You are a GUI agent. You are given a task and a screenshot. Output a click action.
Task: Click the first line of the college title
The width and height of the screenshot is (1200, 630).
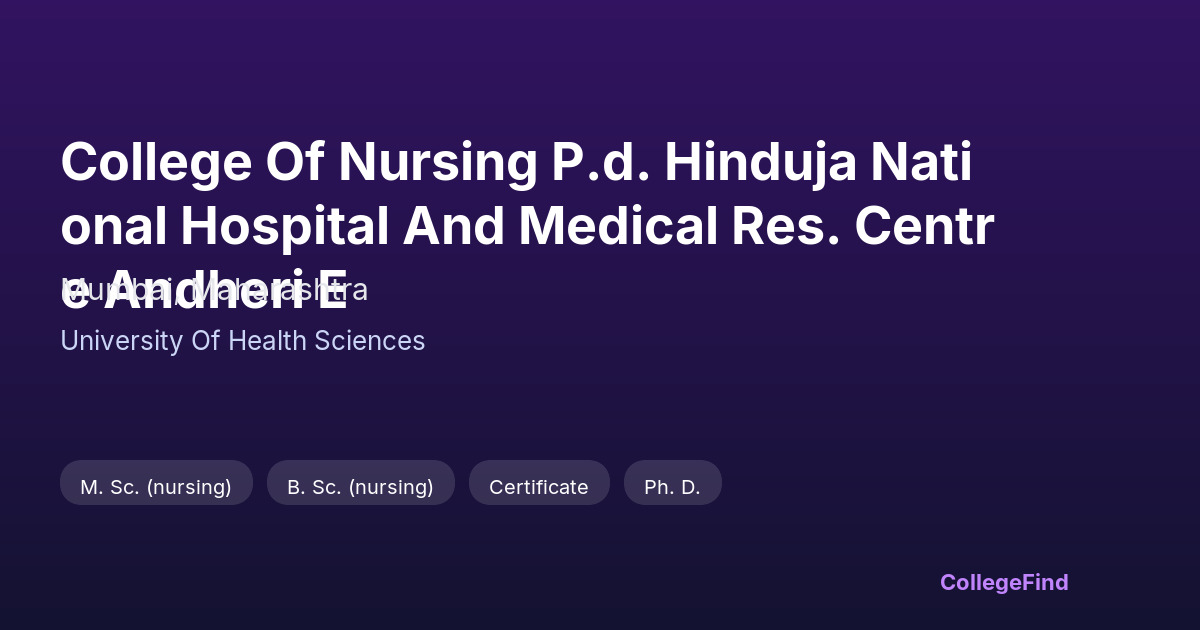[x=516, y=163]
